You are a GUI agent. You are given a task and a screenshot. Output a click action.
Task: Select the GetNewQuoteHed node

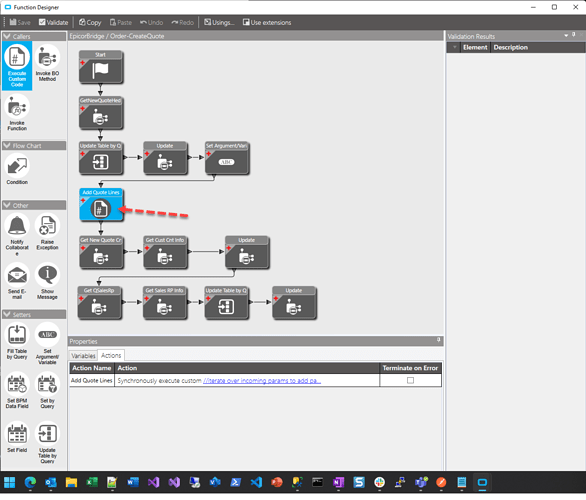(101, 113)
